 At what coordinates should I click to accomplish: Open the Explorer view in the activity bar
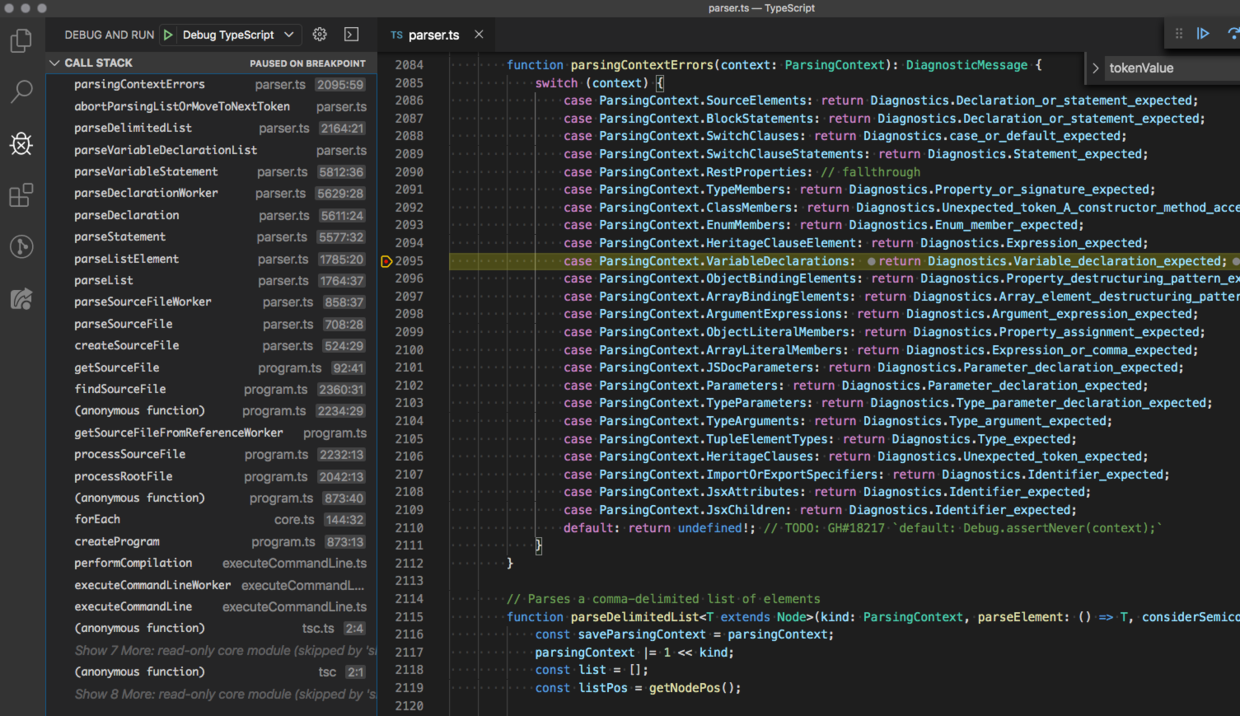[21, 41]
